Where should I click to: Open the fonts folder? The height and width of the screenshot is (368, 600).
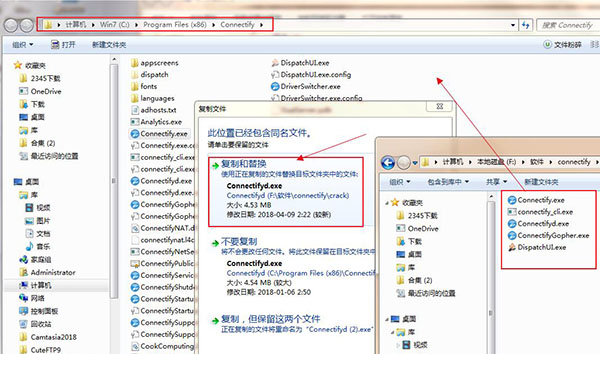pyautogui.click(x=144, y=86)
